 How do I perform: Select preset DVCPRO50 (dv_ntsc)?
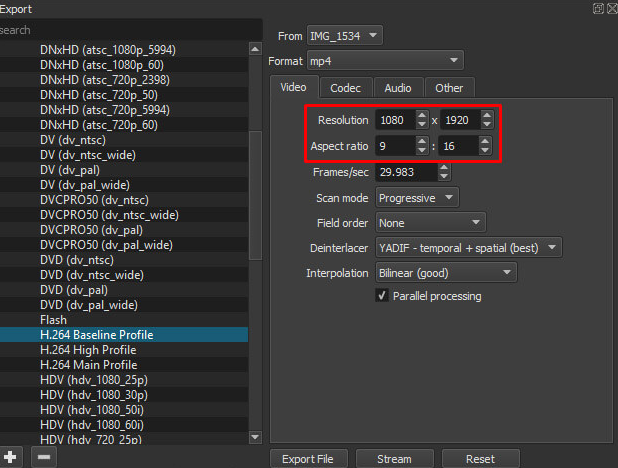pyautogui.click(x=124, y=200)
